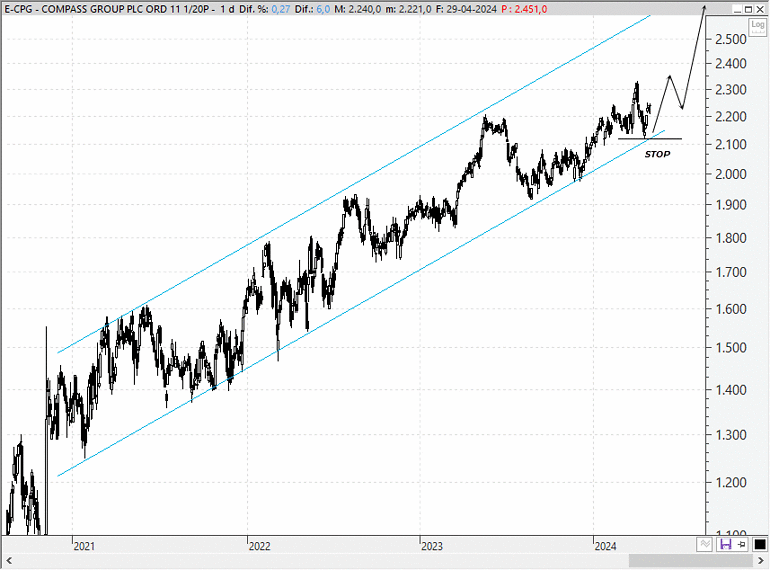
Task: Click the 2022 label on time axis
Action: coord(259,546)
